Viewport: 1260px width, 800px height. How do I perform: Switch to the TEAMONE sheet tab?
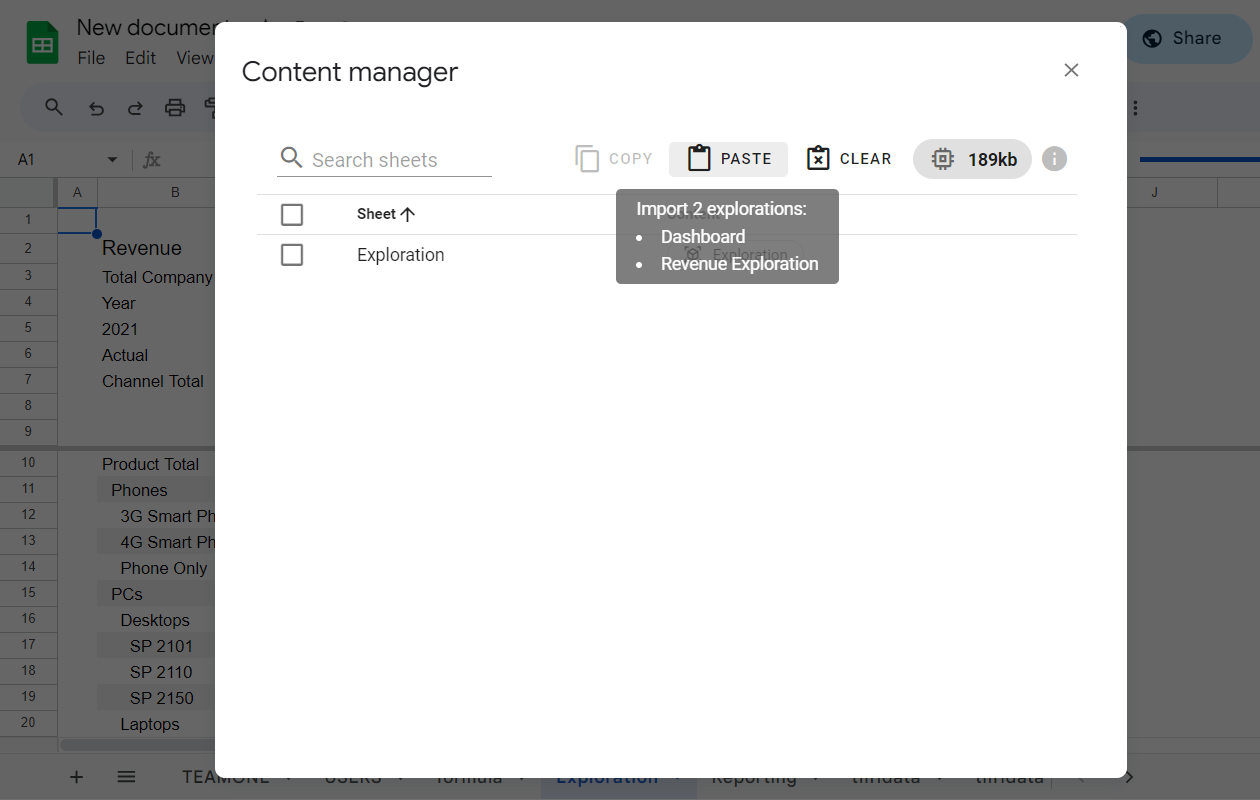pyautogui.click(x=226, y=777)
